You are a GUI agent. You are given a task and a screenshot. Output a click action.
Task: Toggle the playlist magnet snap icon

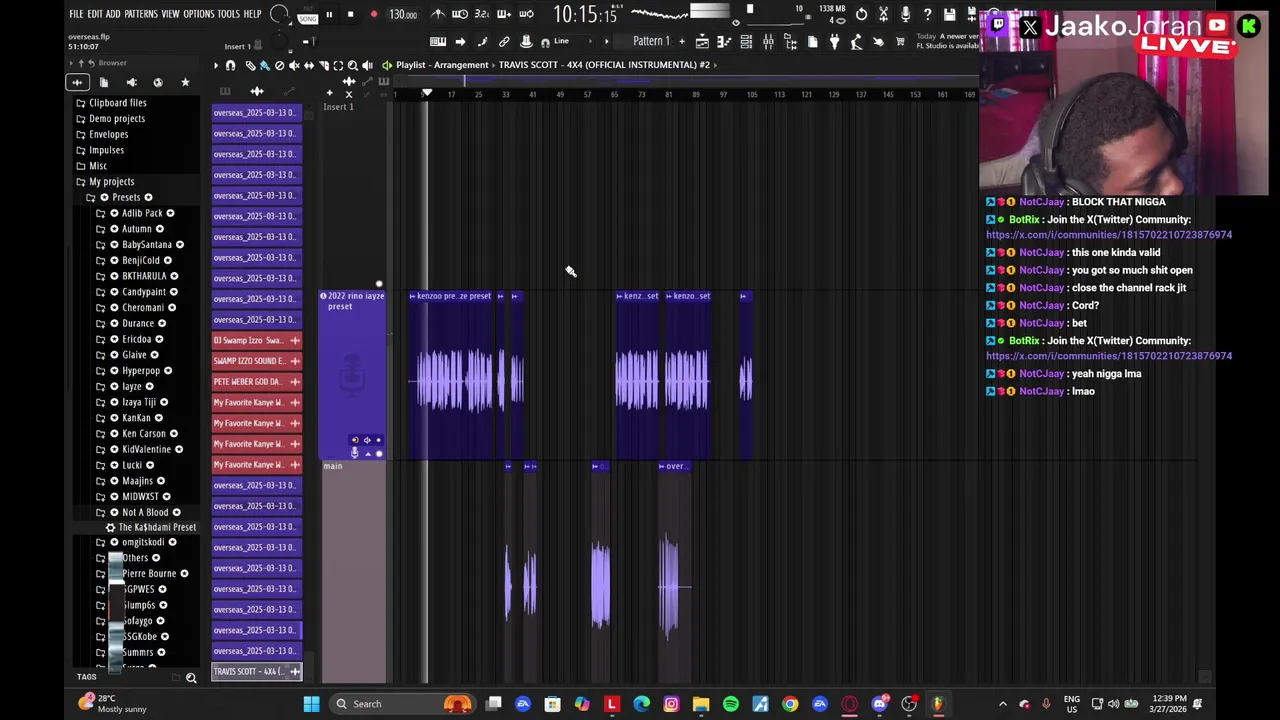230,65
